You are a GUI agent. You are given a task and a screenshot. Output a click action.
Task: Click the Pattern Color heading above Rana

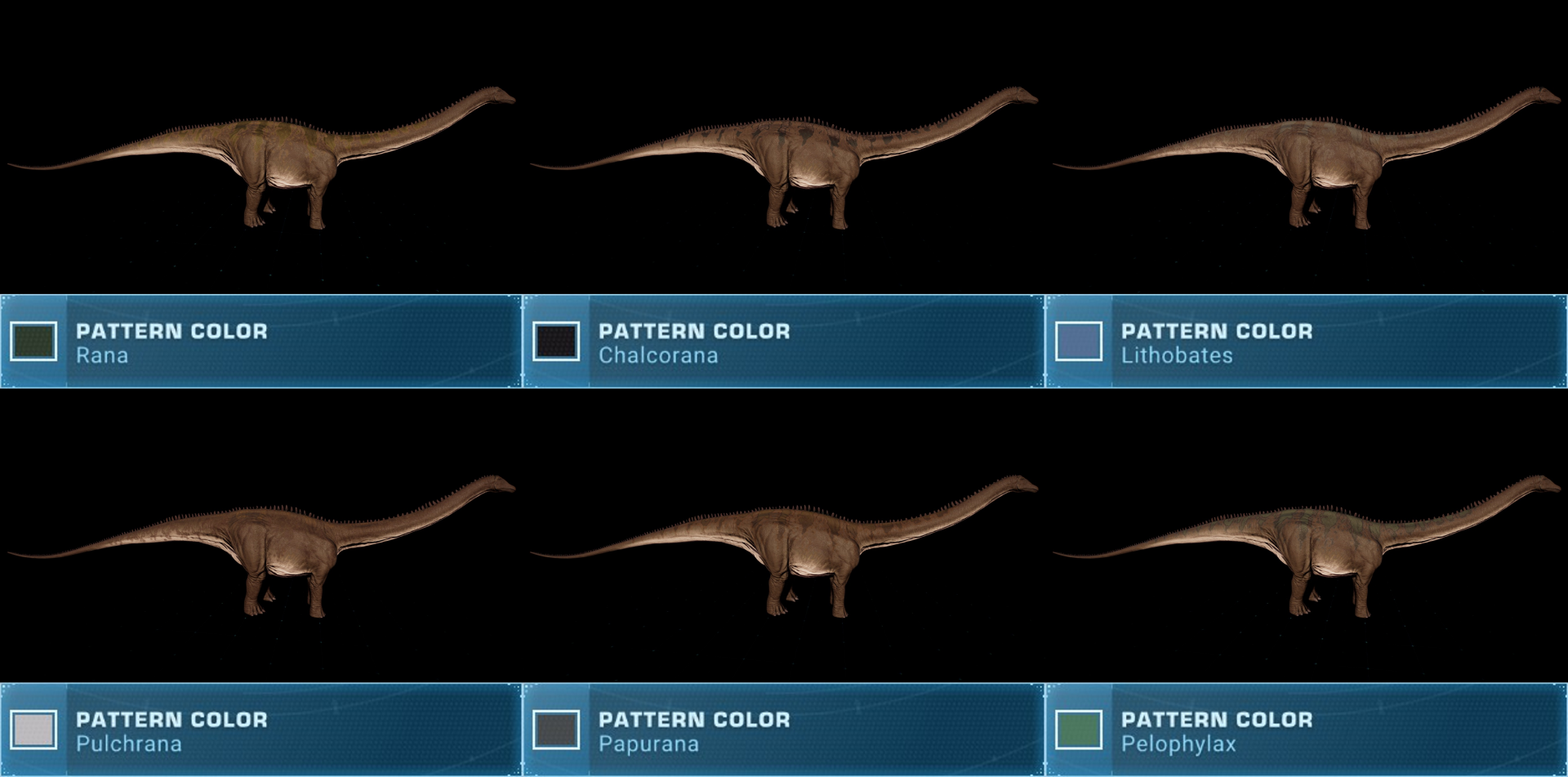(x=171, y=331)
